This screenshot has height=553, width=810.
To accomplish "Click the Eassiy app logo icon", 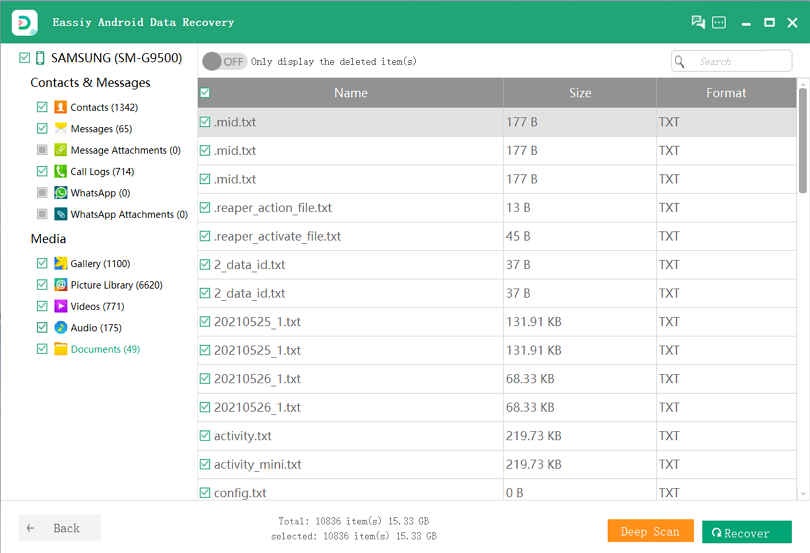I will click(24, 23).
